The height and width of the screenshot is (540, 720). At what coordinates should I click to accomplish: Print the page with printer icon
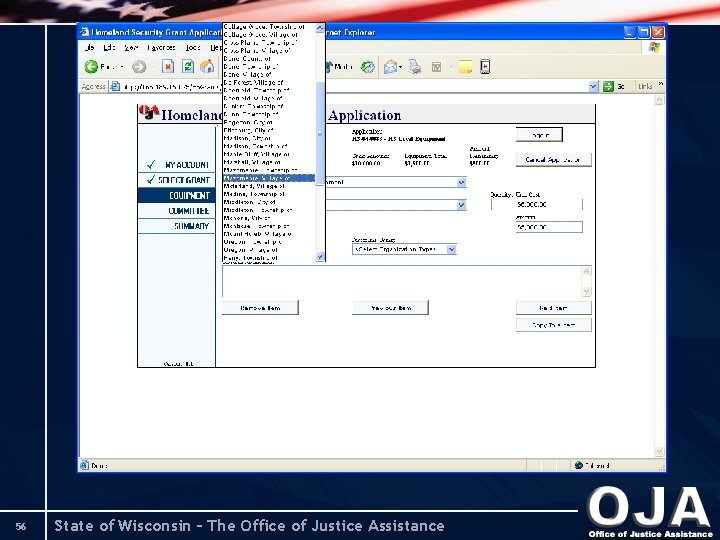pyautogui.click(x=415, y=67)
